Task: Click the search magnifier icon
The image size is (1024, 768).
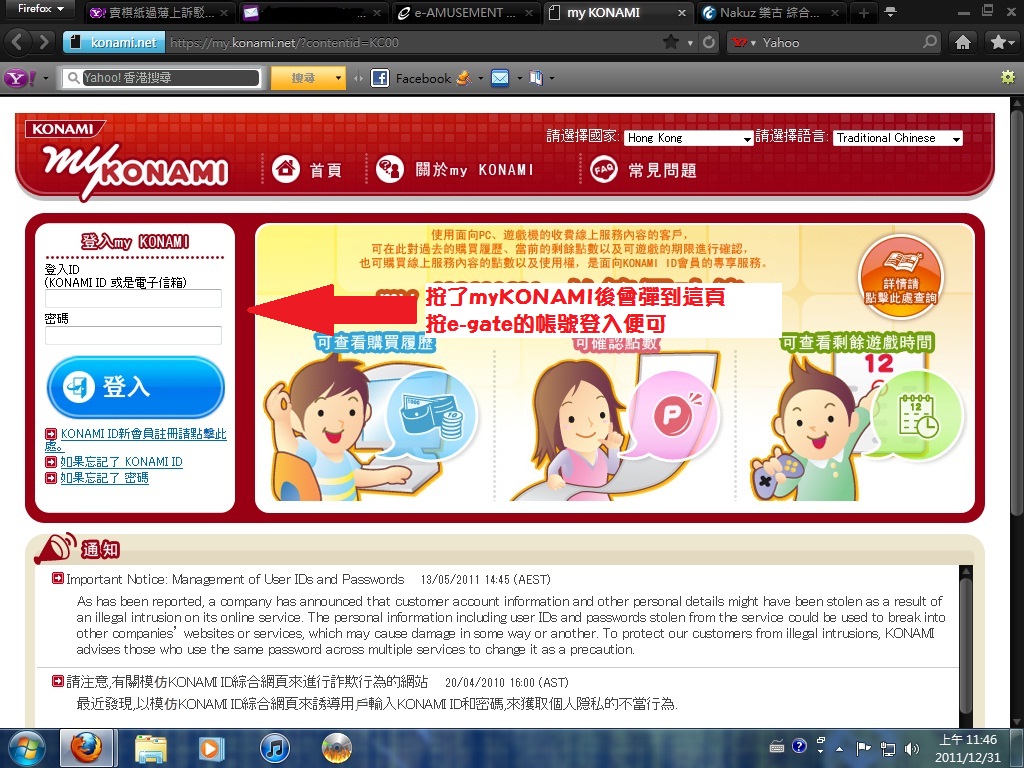Action: [930, 42]
